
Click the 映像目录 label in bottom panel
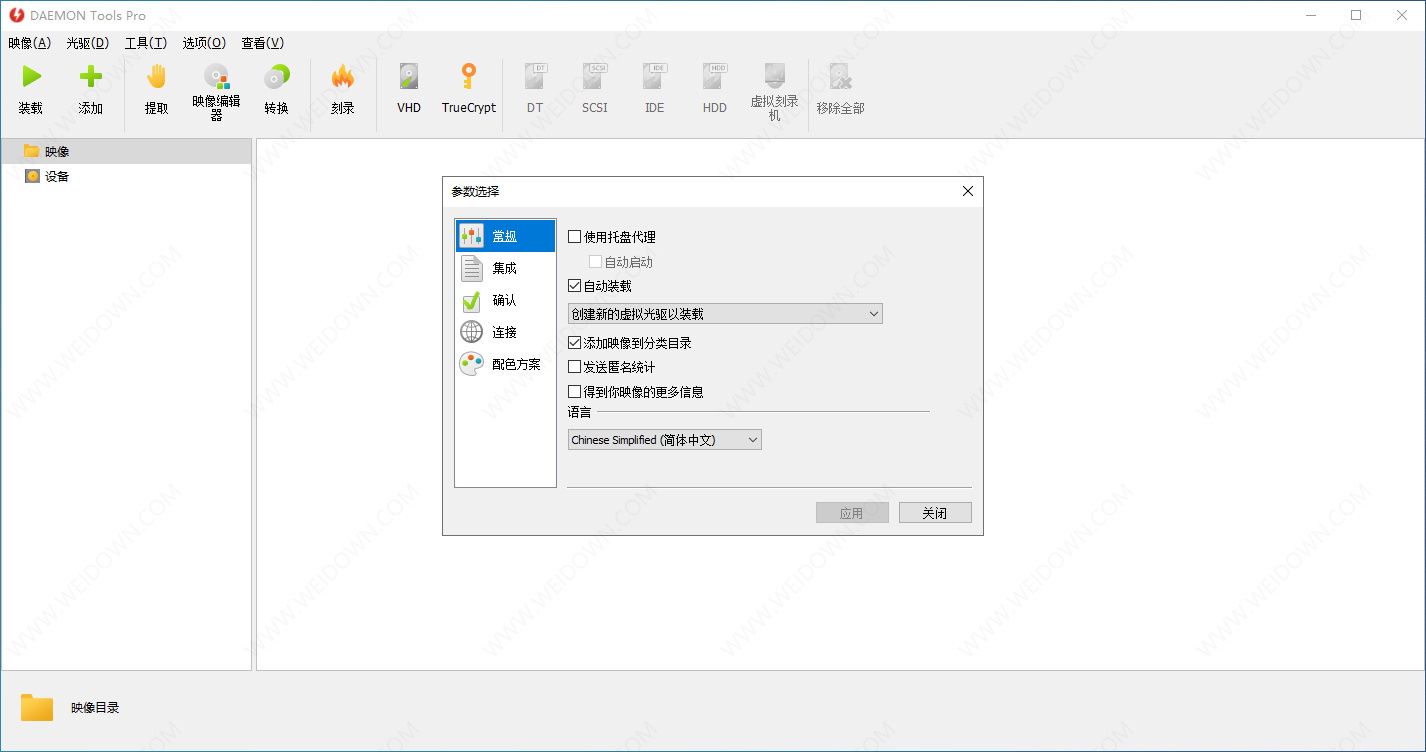(x=95, y=708)
